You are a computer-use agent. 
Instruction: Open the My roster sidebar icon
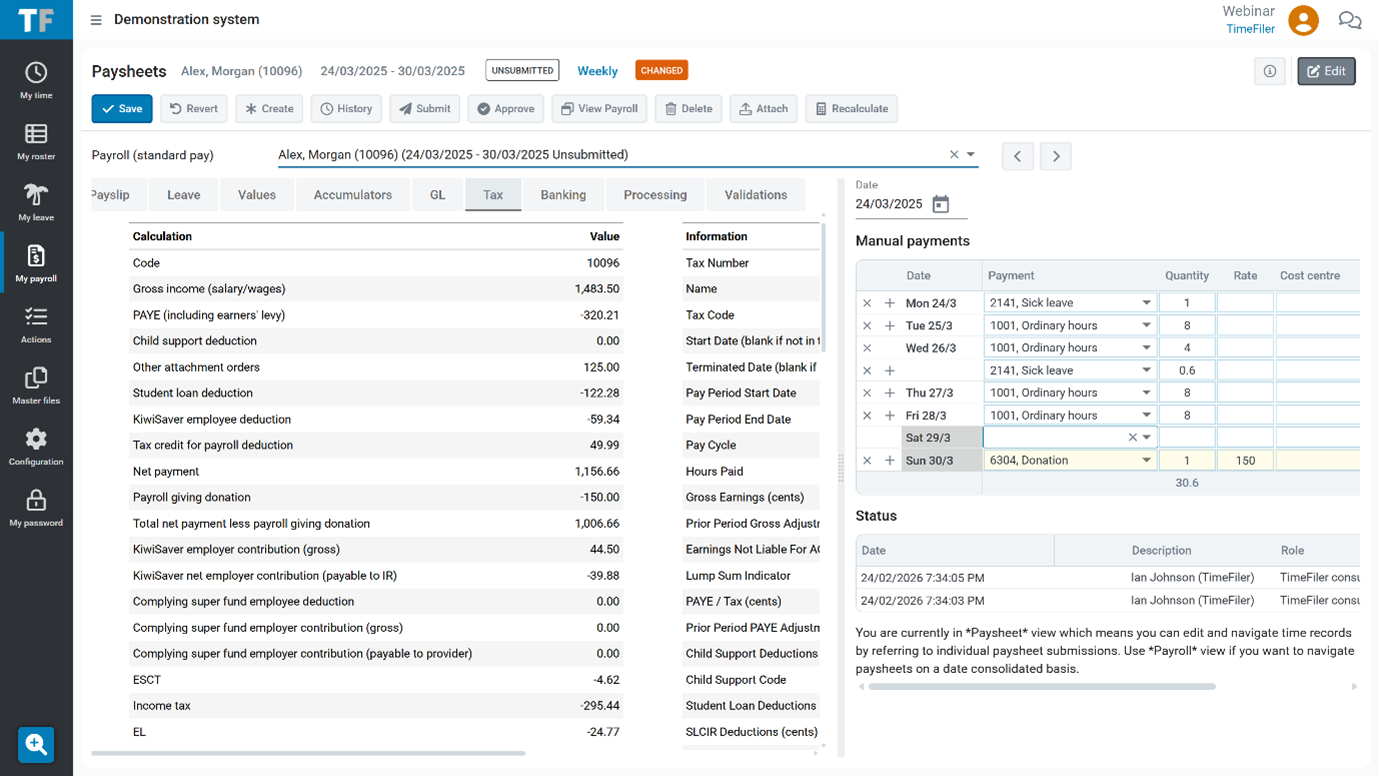coord(36,141)
